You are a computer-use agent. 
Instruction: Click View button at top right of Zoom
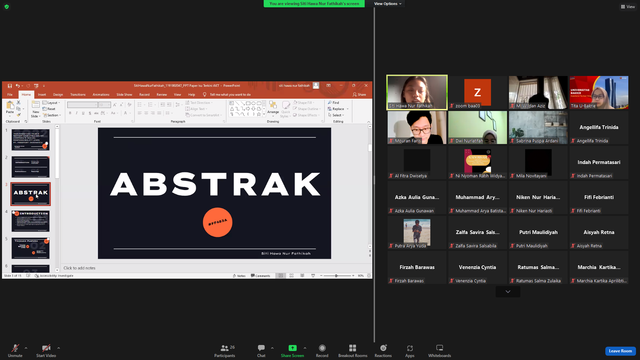point(628,7)
